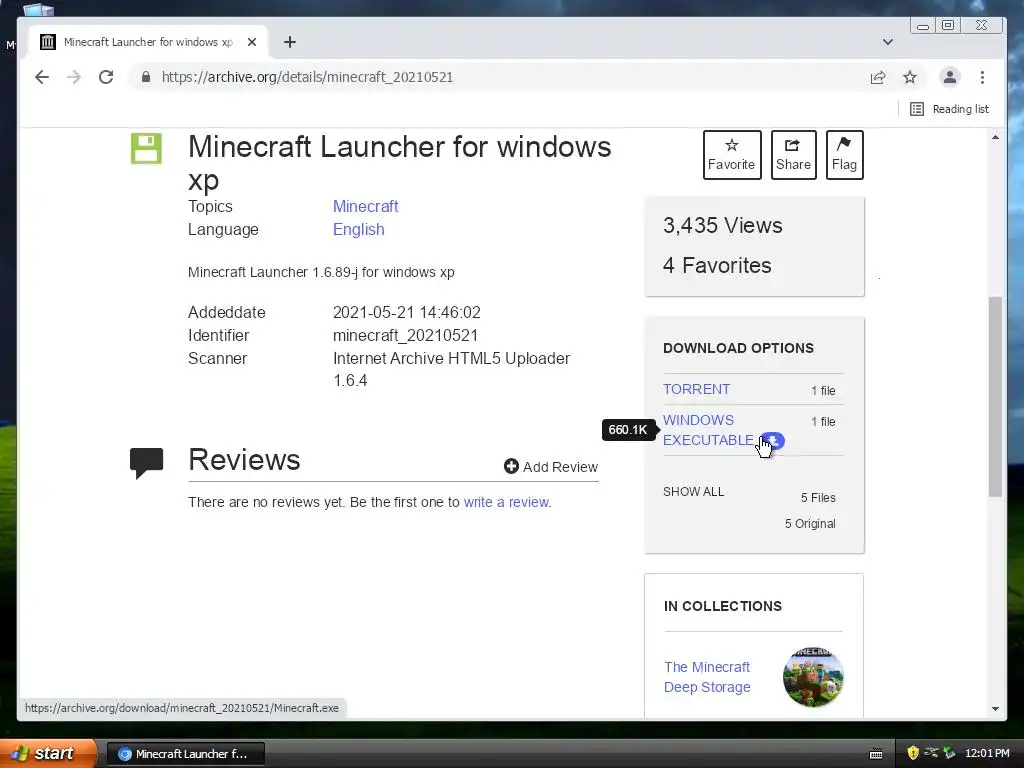The image size is (1024, 768).
Task: Click the 4 Favorites text
Action: (717, 265)
